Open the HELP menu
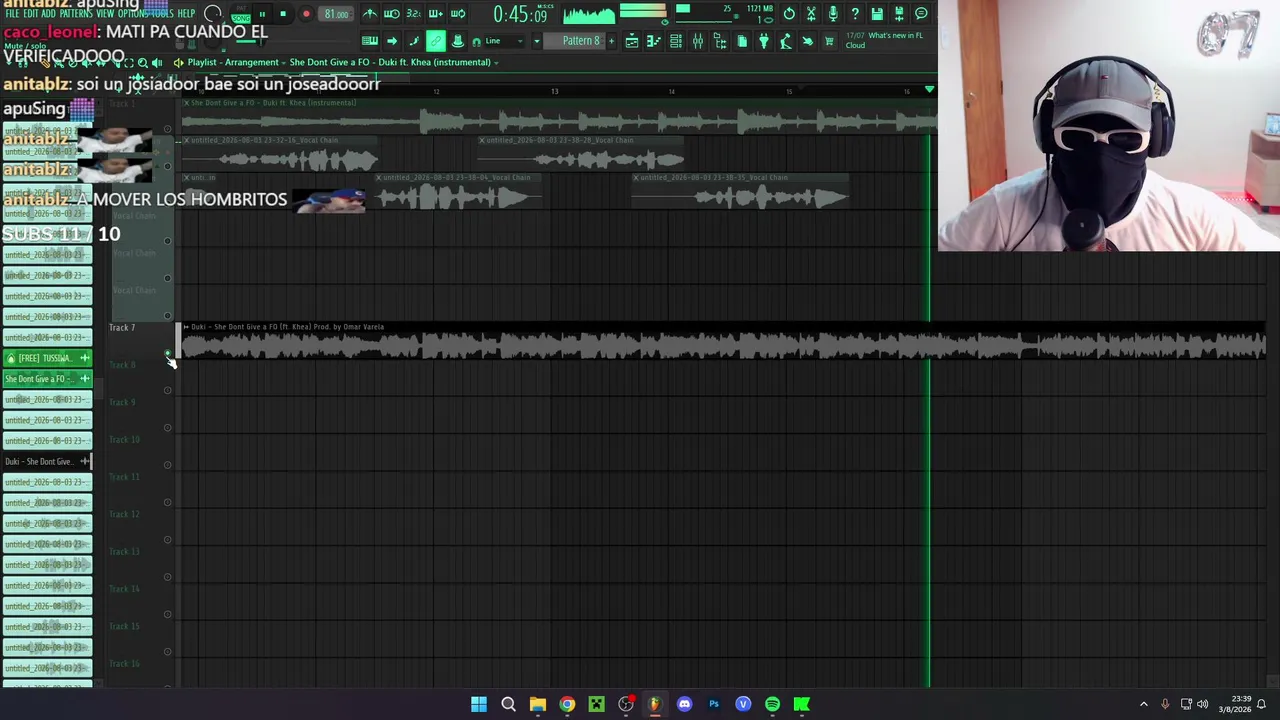 click(187, 14)
